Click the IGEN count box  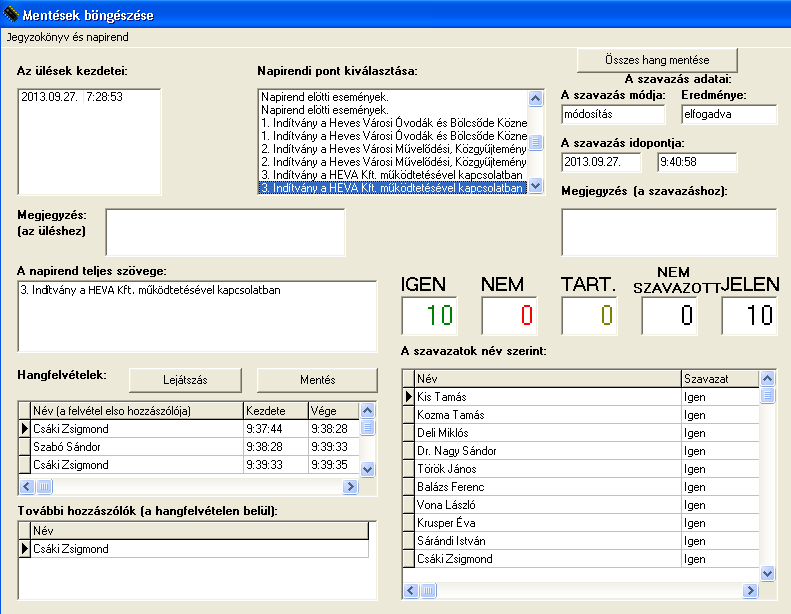coord(429,316)
